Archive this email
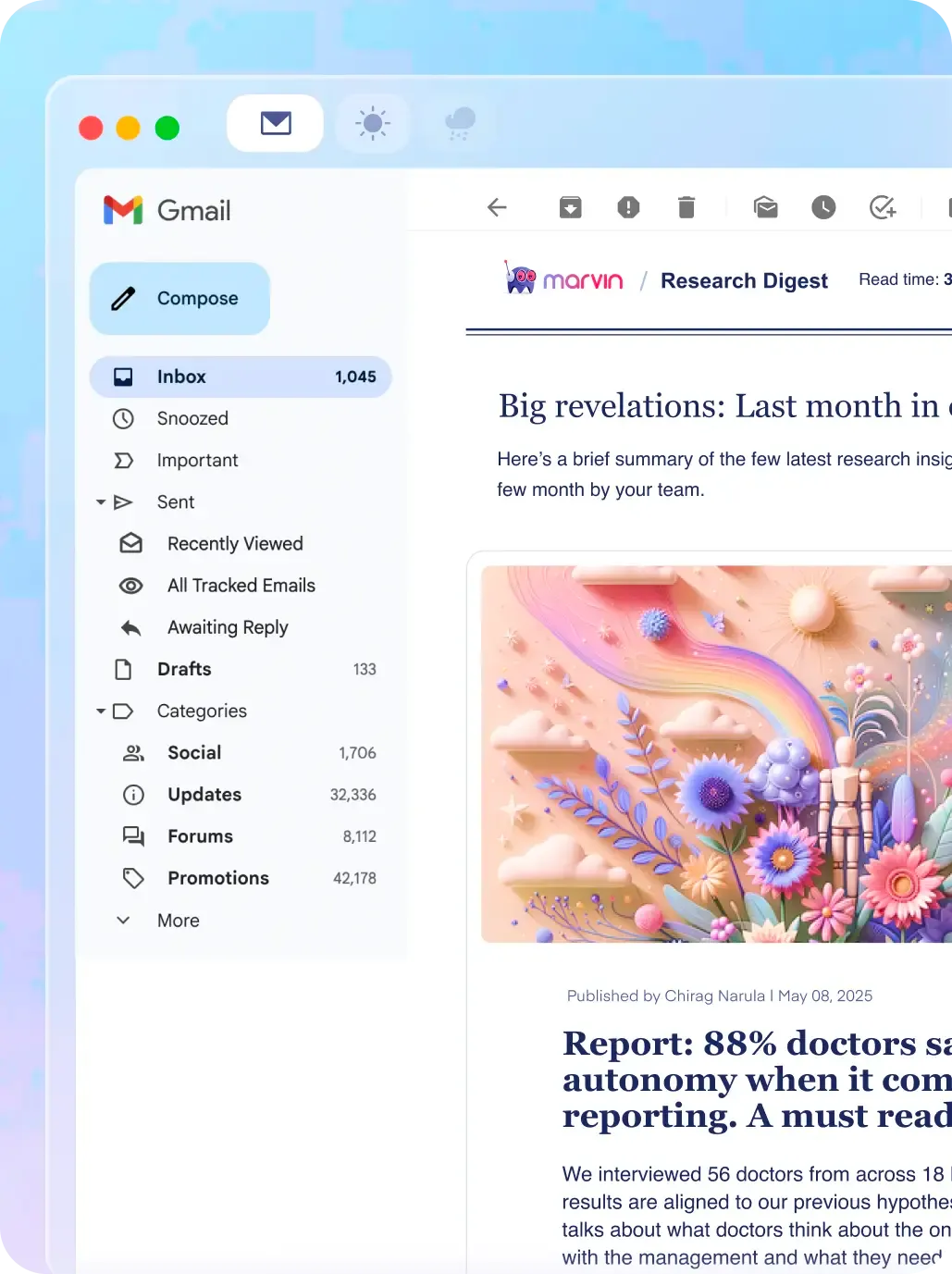This screenshot has width=952, height=1274. click(571, 207)
